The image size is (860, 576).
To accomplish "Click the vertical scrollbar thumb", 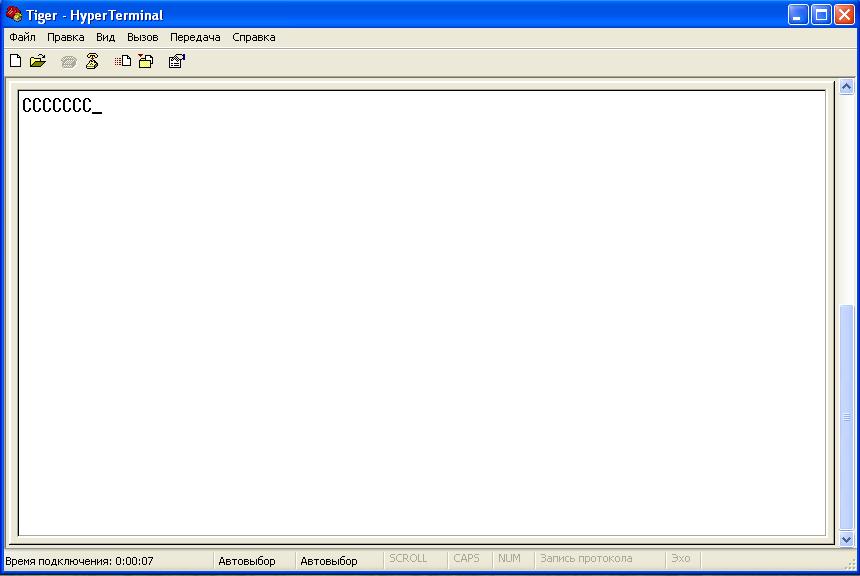I will point(847,417).
